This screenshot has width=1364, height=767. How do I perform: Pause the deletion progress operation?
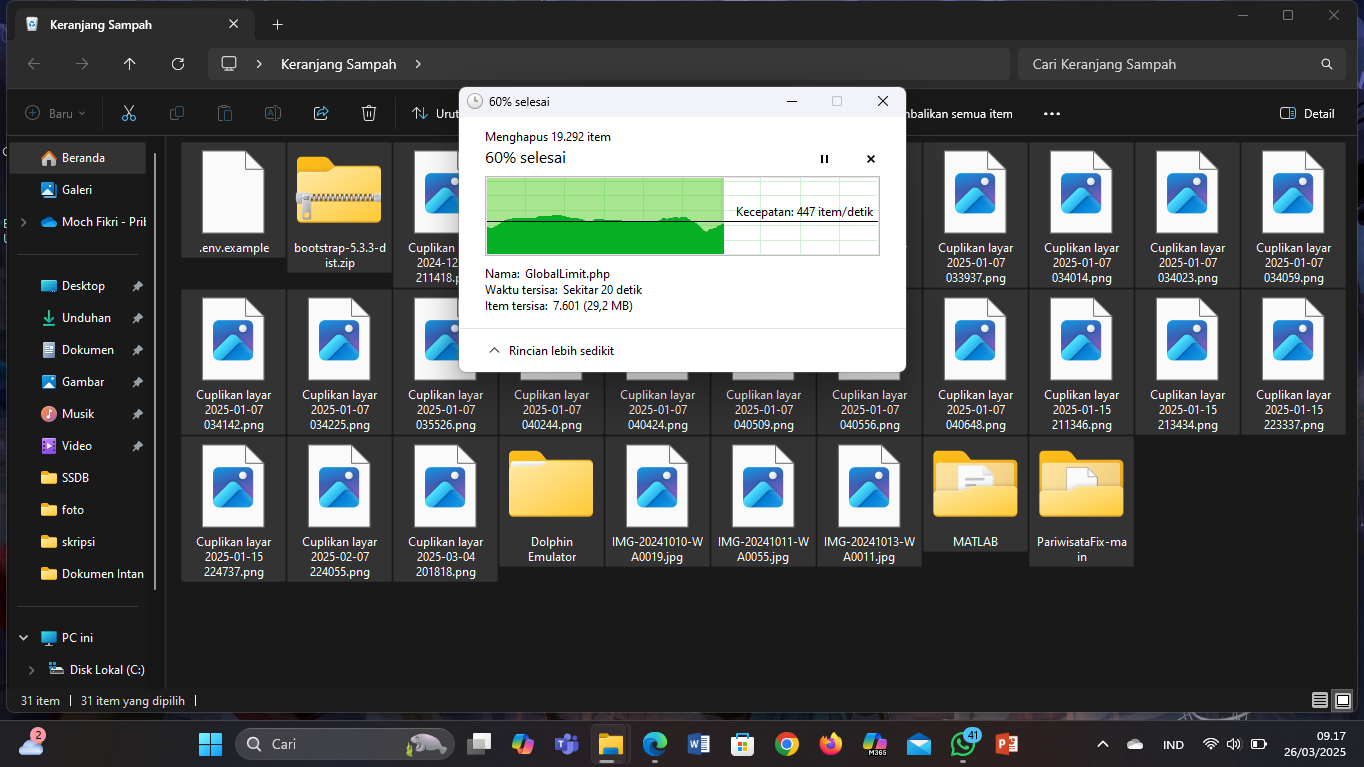pos(824,159)
